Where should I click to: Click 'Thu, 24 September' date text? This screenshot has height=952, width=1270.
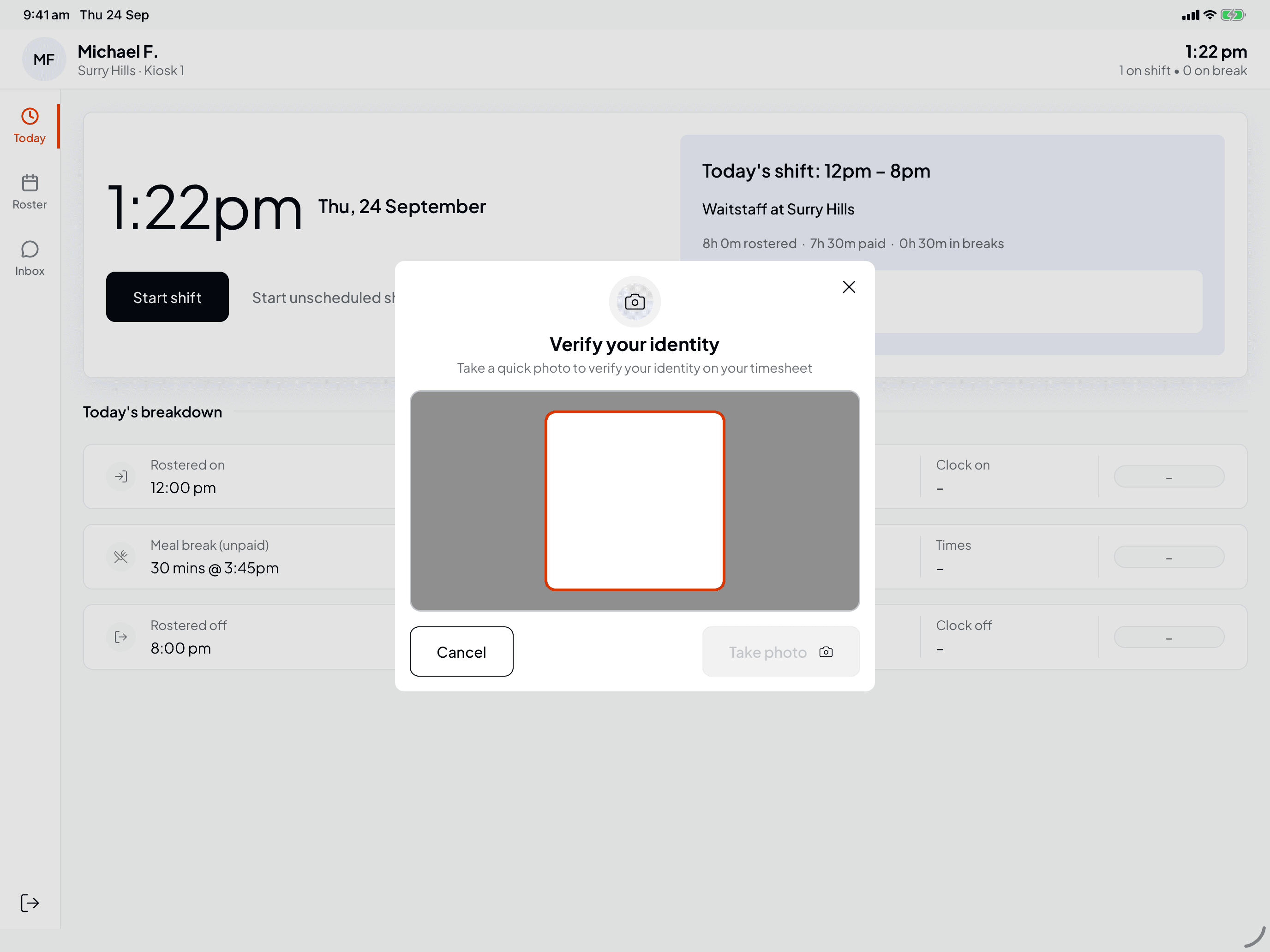tap(402, 207)
